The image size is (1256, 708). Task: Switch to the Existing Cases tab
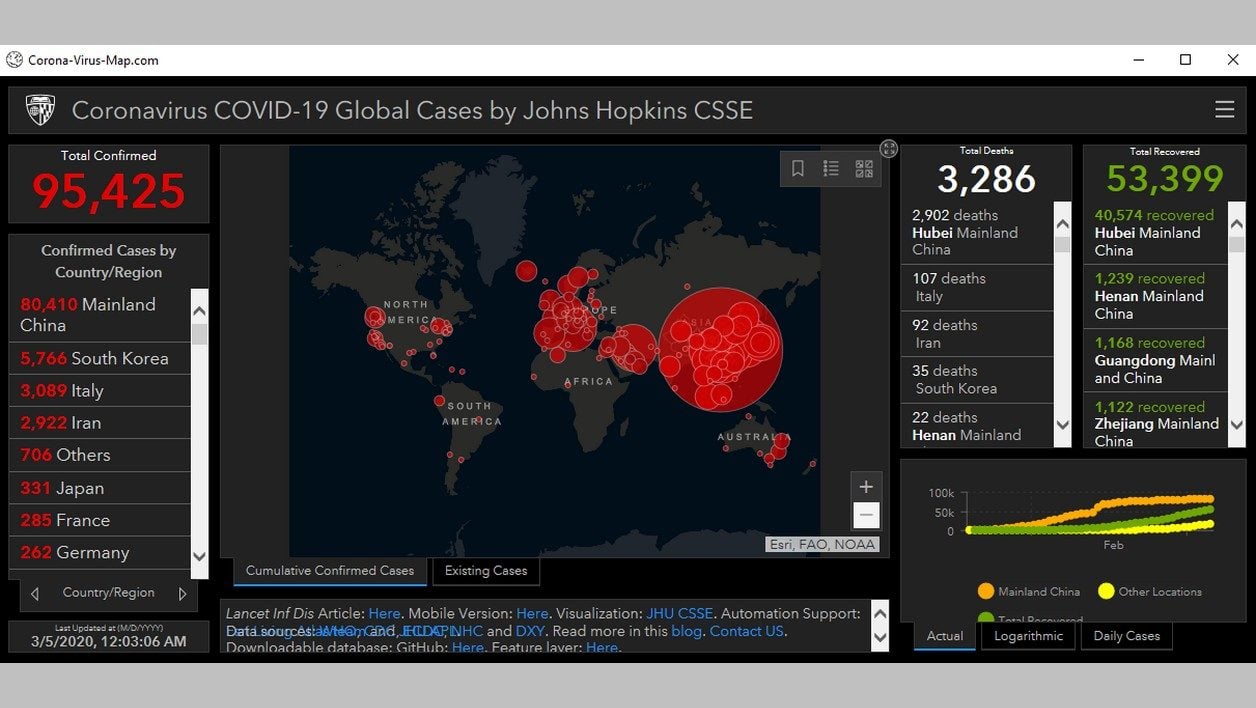click(486, 571)
